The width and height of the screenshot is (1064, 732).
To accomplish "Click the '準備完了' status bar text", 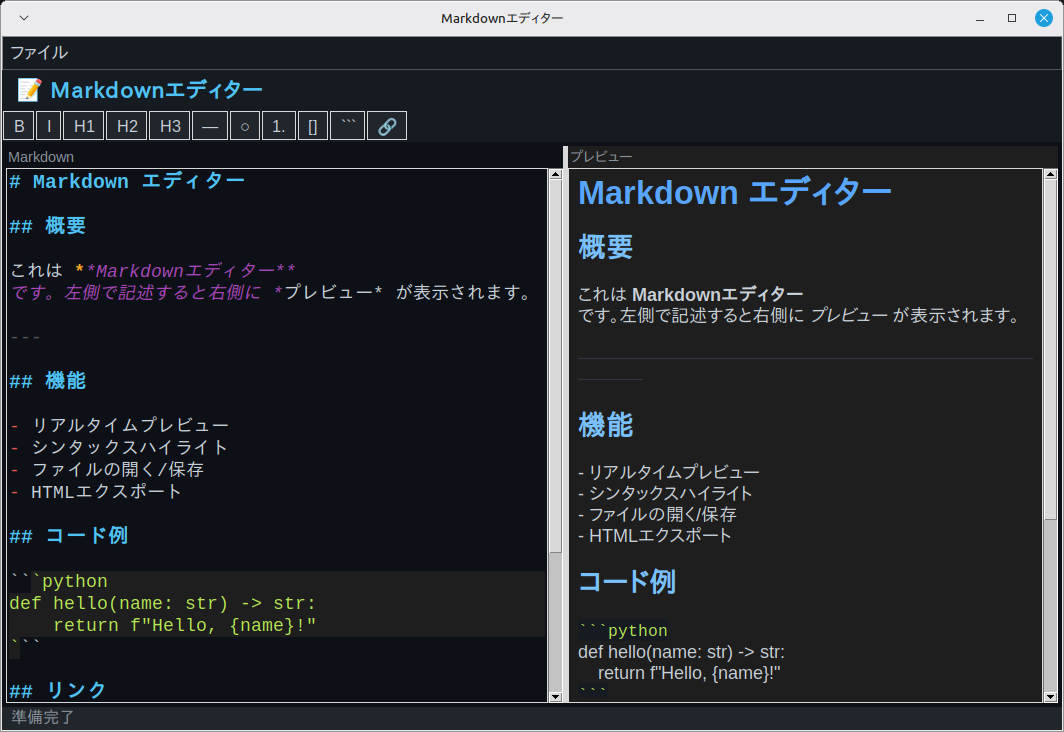I will 43,717.
